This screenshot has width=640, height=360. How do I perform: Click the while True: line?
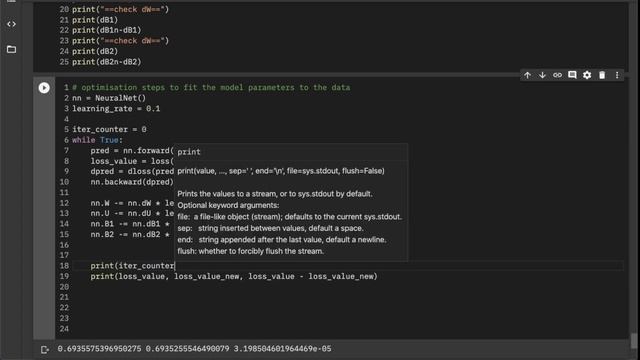98,140
